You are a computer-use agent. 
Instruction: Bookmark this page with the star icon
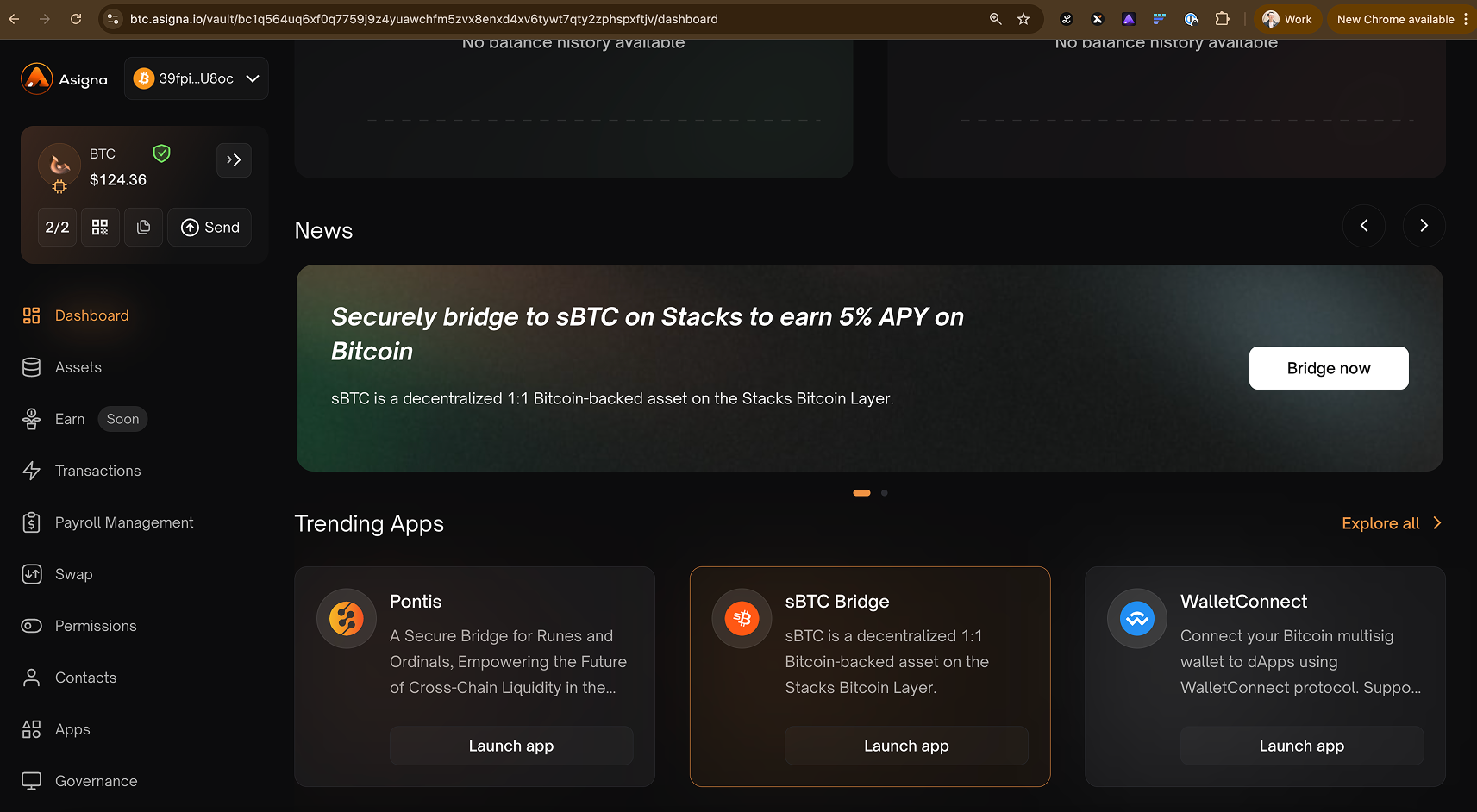click(1023, 19)
